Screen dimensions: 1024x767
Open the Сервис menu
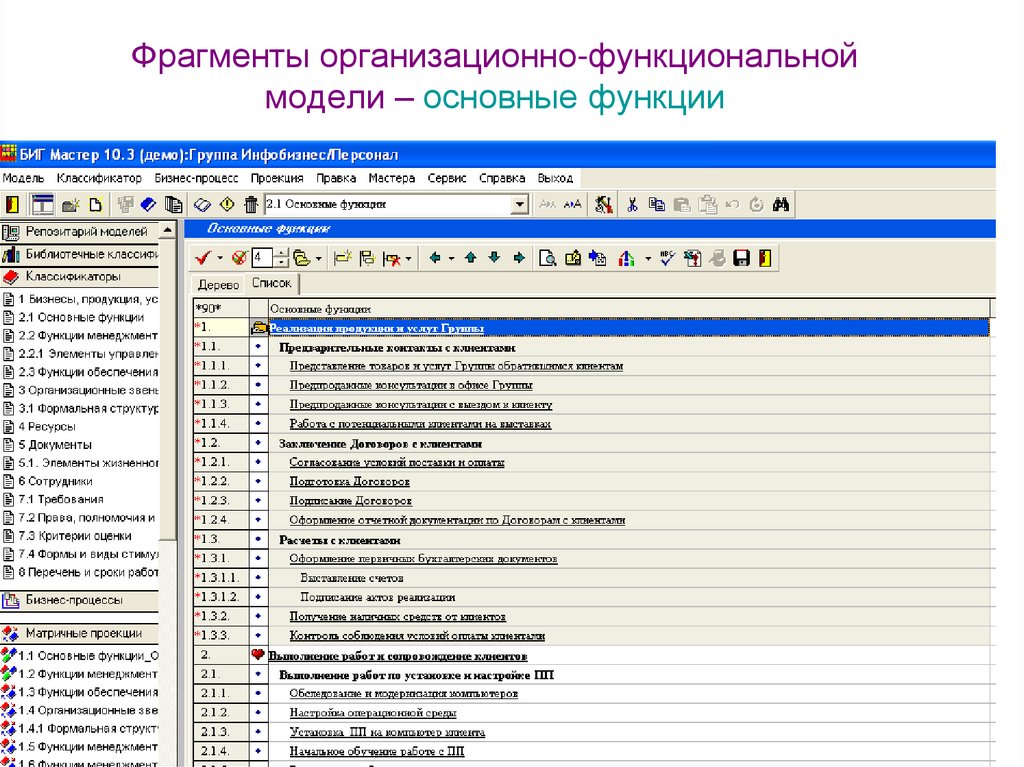(447, 177)
